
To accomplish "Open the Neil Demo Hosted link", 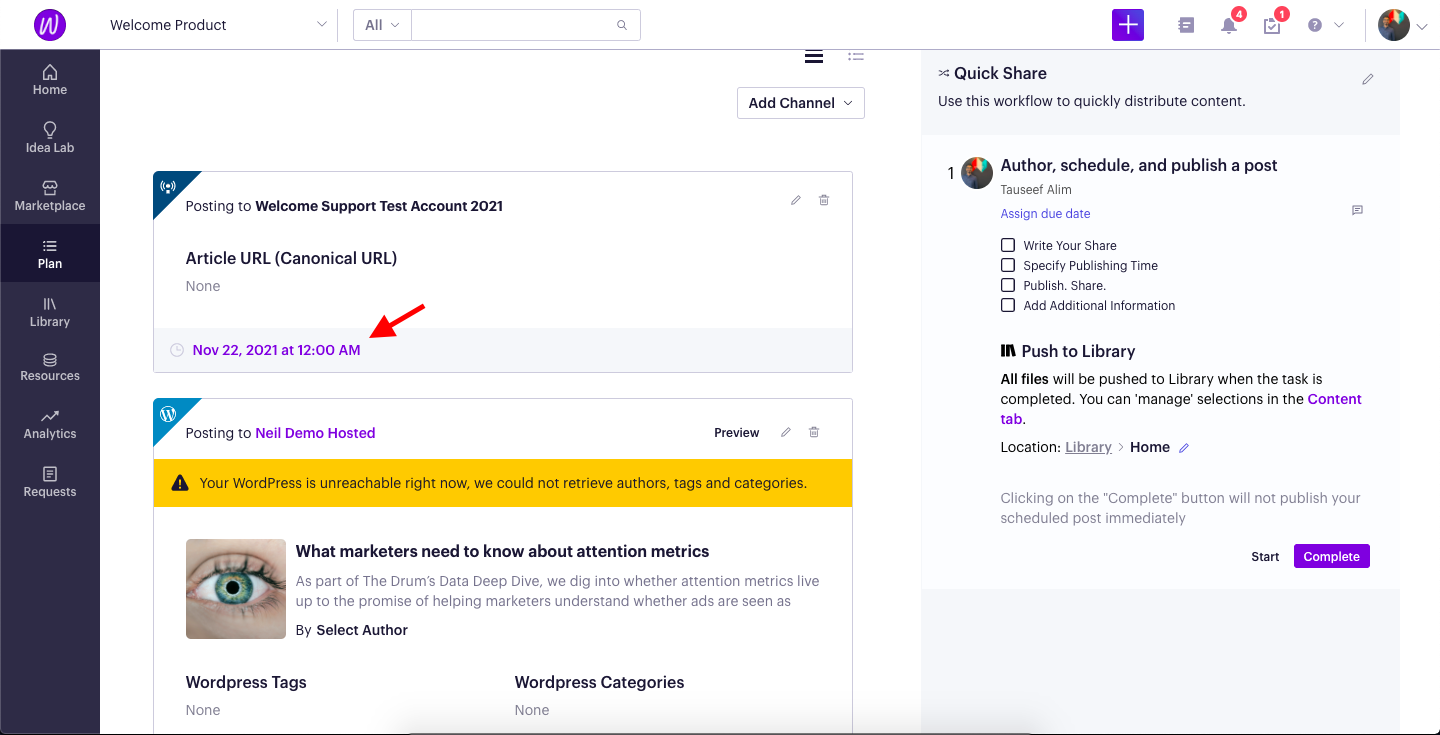I will click(315, 433).
